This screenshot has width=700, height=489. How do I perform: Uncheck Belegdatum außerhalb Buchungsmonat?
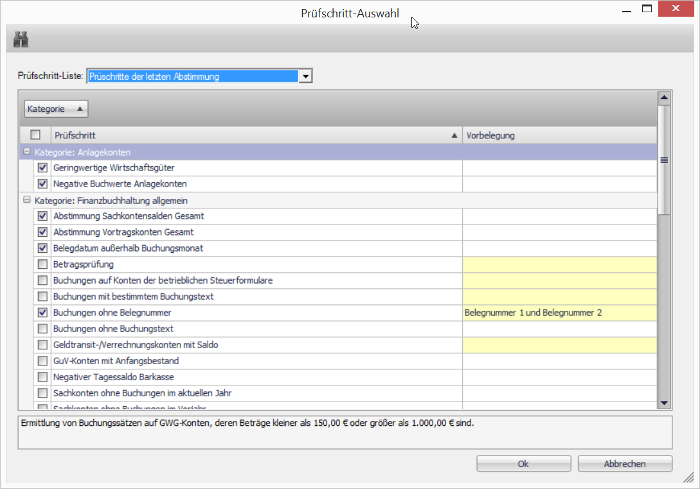coord(42,248)
